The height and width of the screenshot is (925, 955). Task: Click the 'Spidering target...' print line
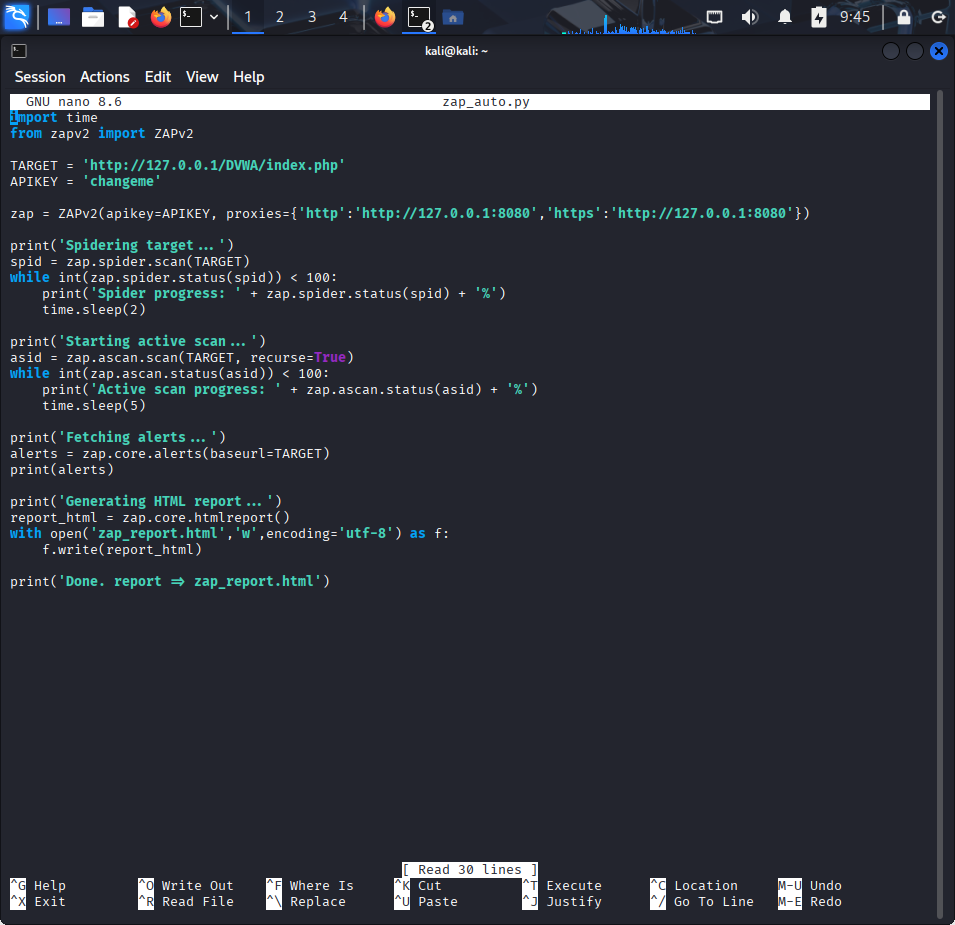[122, 245]
